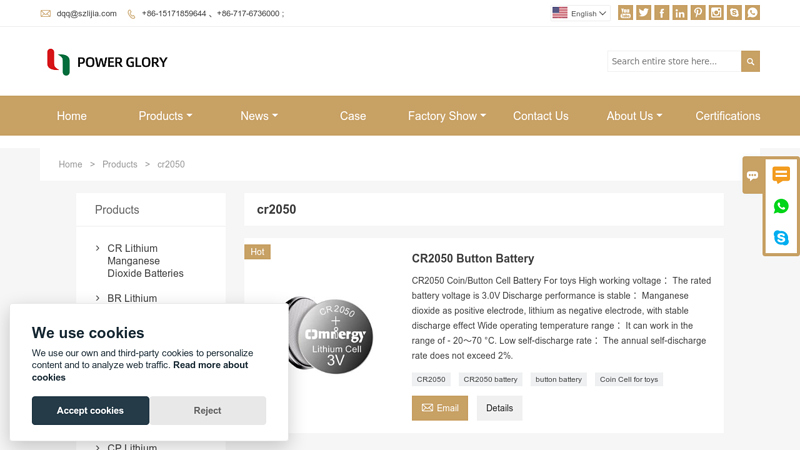Go to Home in navigation bar
The height and width of the screenshot is (450, 800).
pos(71,116)
